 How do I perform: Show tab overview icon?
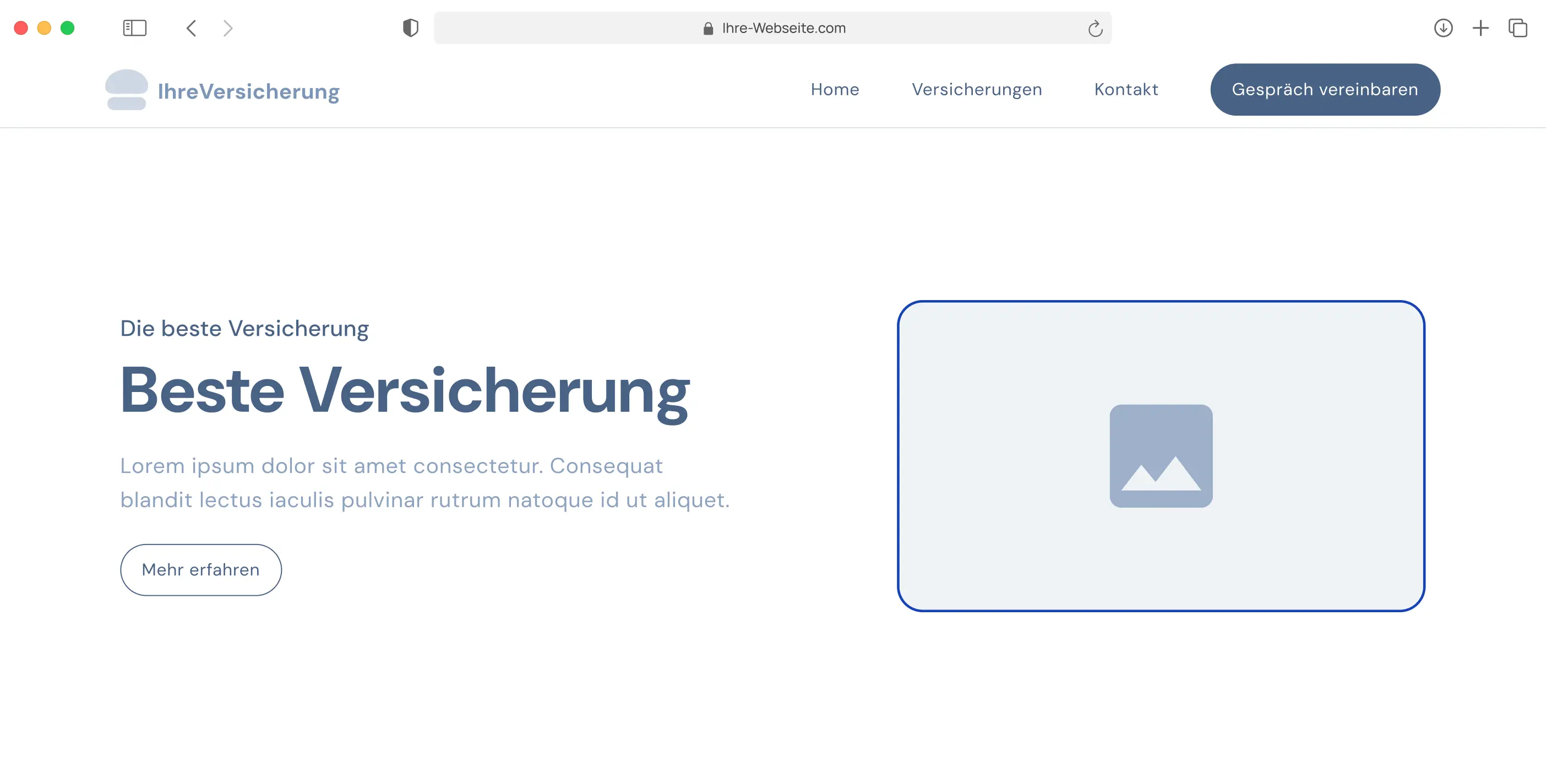coord(1518,28)
